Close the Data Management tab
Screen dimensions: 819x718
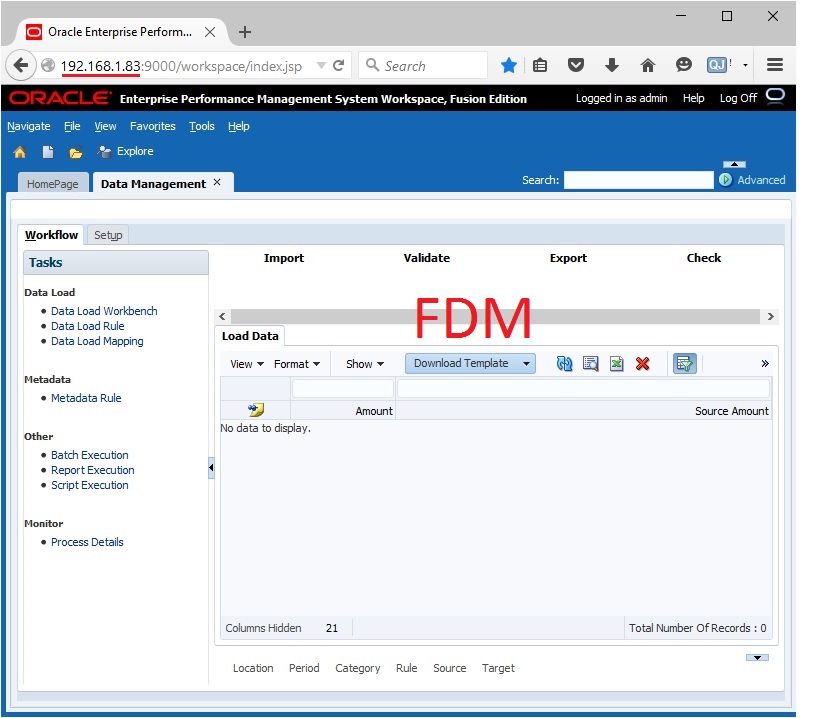[x=217, y=183]
